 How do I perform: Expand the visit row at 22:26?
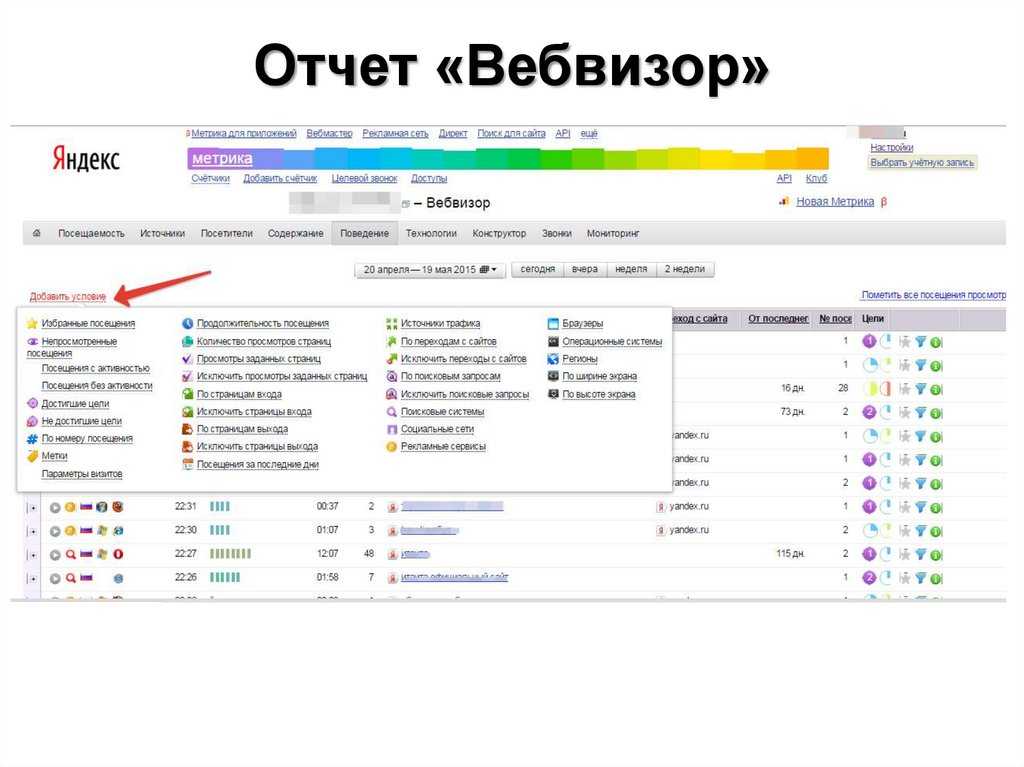tap(31, 579)
